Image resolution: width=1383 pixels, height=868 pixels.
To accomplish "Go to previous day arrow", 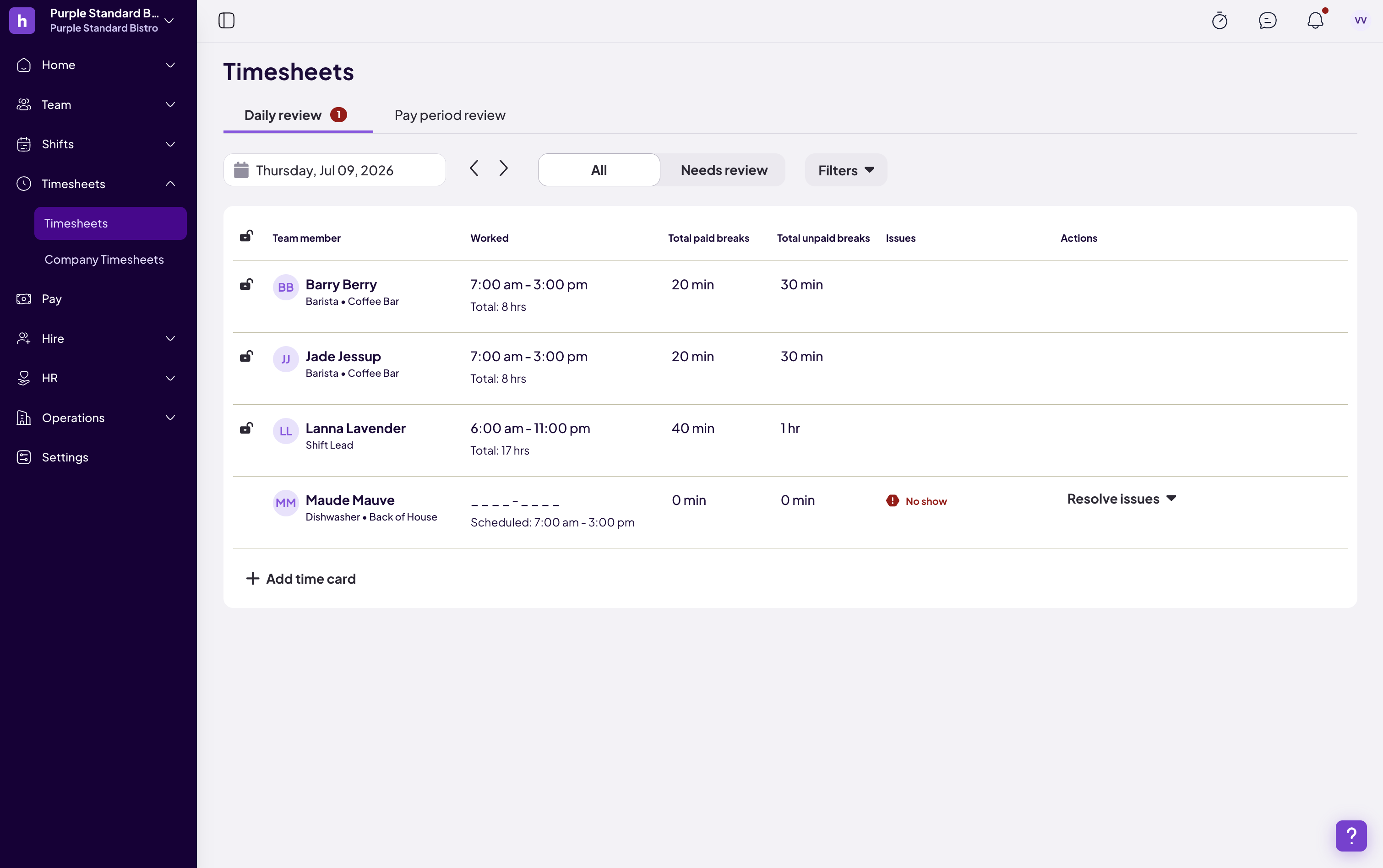I will [474, 168].
